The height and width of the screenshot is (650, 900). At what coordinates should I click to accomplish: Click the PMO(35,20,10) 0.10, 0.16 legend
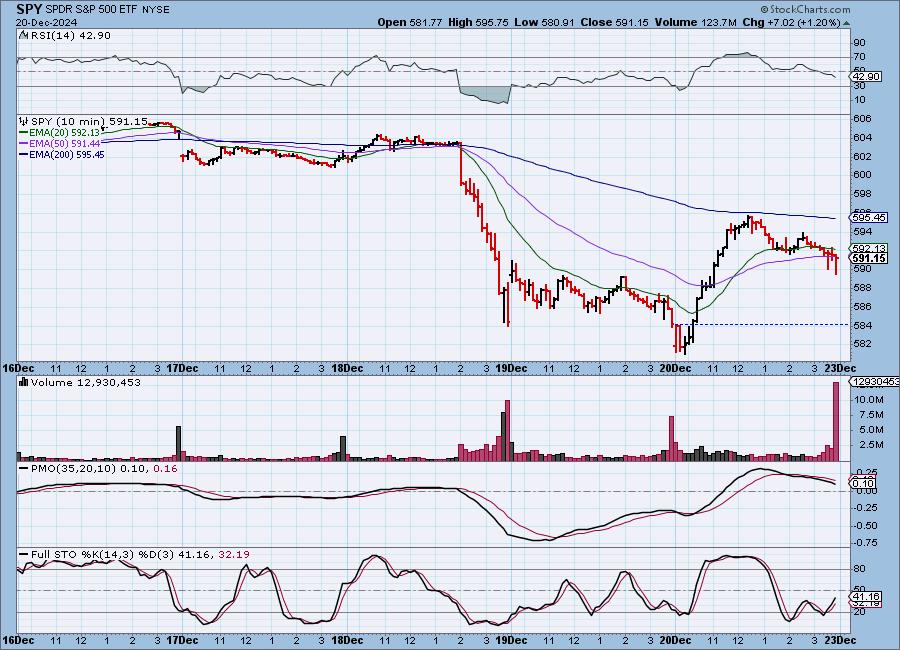tap(104, 469)
